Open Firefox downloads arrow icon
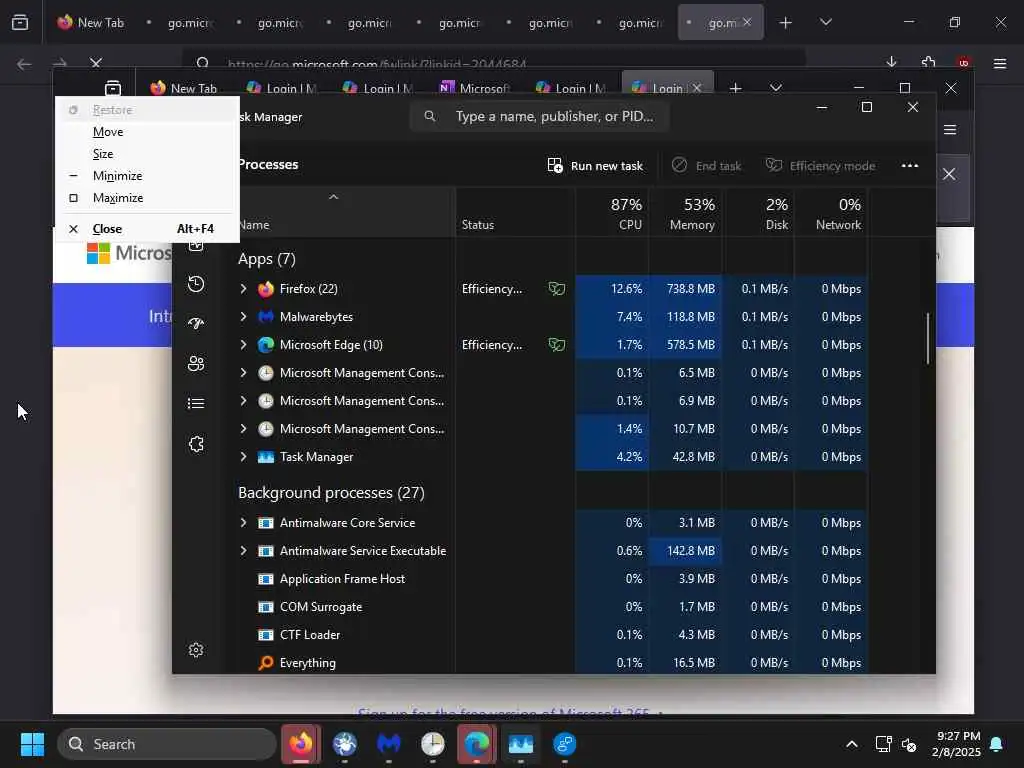This screenshot has height=768, width=1024. 891,63
